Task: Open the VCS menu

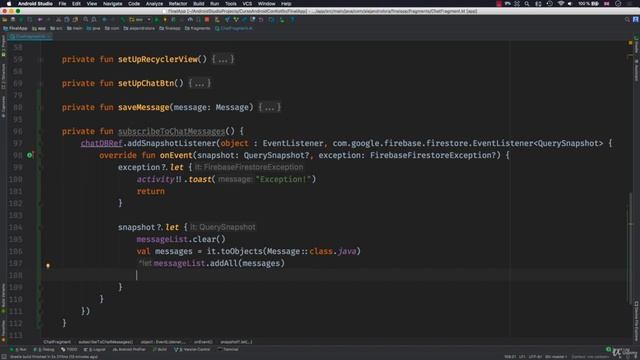Action: [247, 4]
